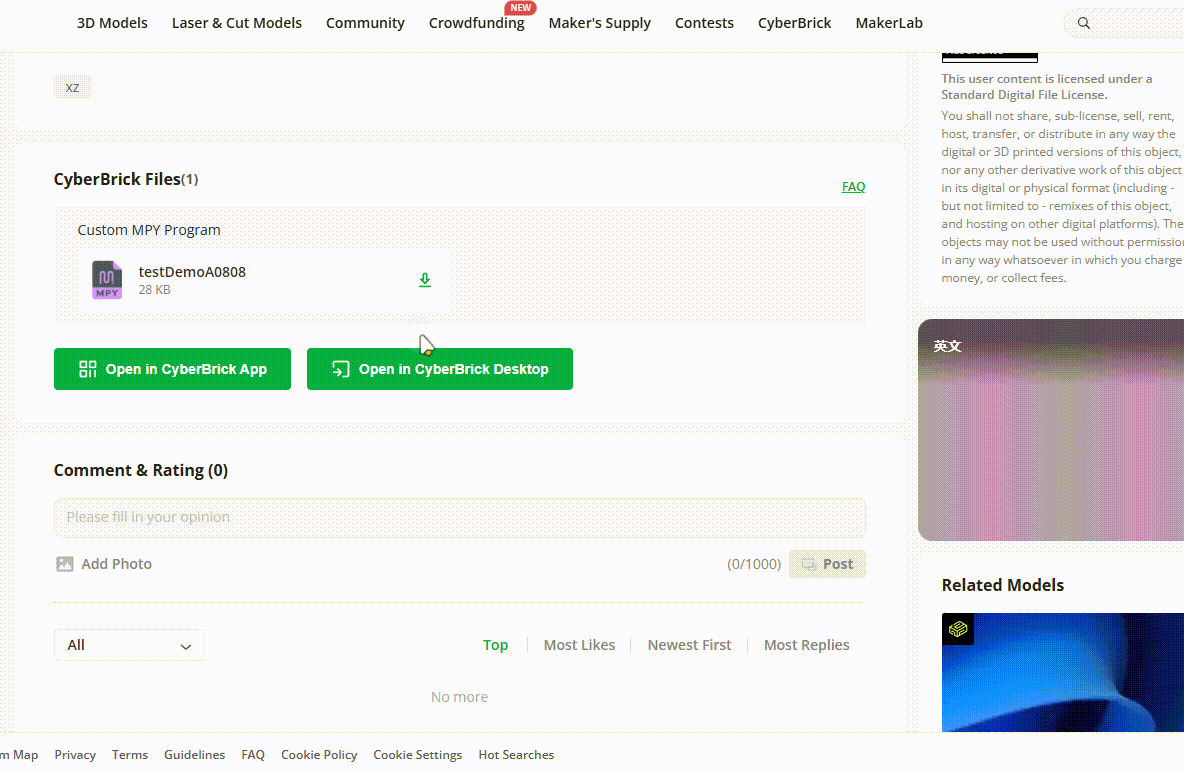Open Hot Searches footer link
The image size is (1184, 770).
click(x=516, y=755)
